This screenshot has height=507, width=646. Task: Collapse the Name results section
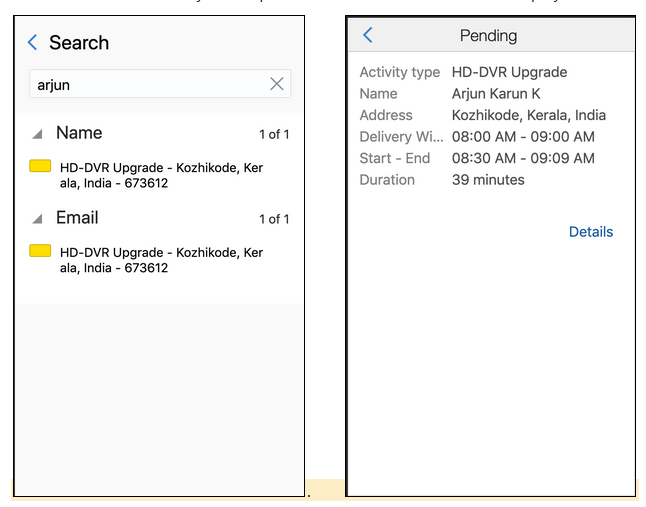coord(37,134)
